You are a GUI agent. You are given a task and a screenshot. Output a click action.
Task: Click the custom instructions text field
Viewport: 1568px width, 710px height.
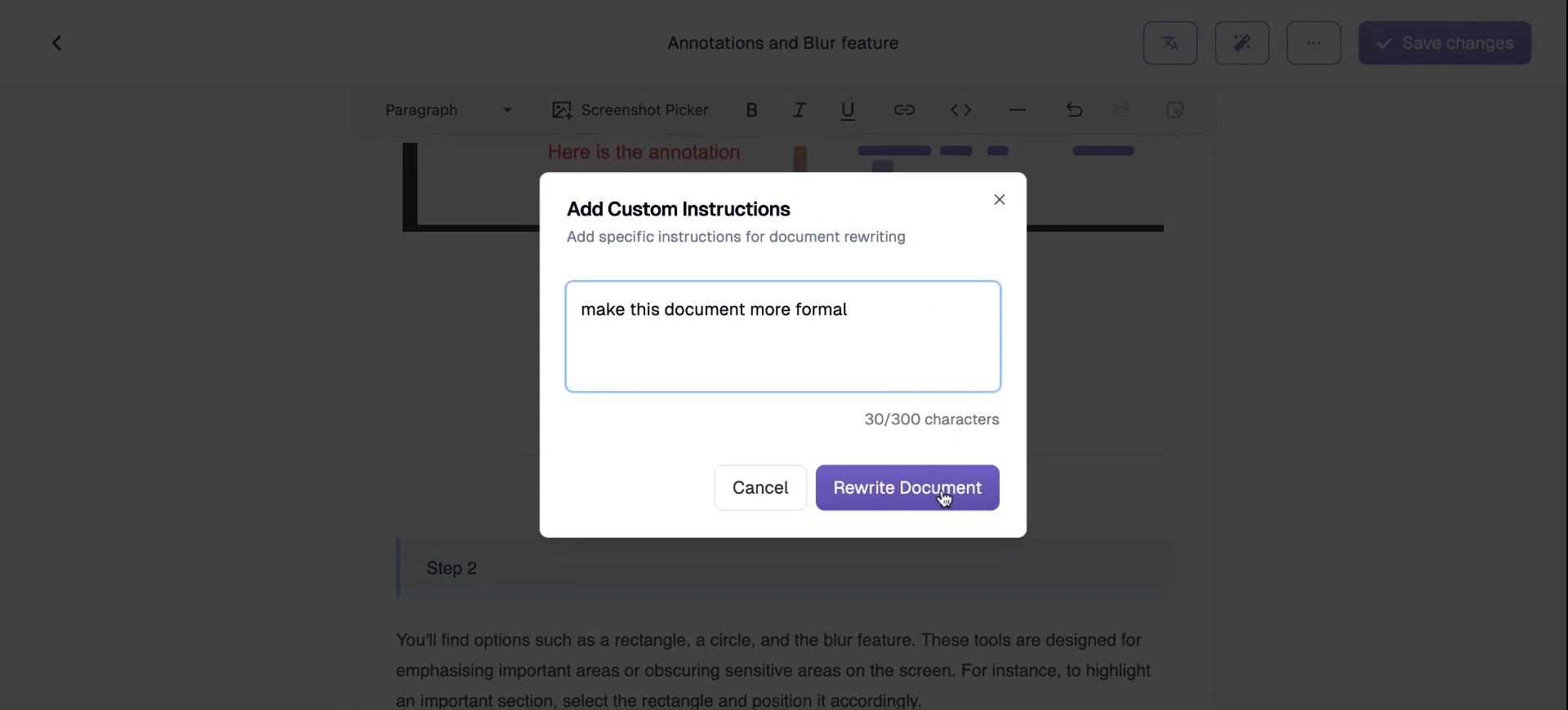pos(782,336)
